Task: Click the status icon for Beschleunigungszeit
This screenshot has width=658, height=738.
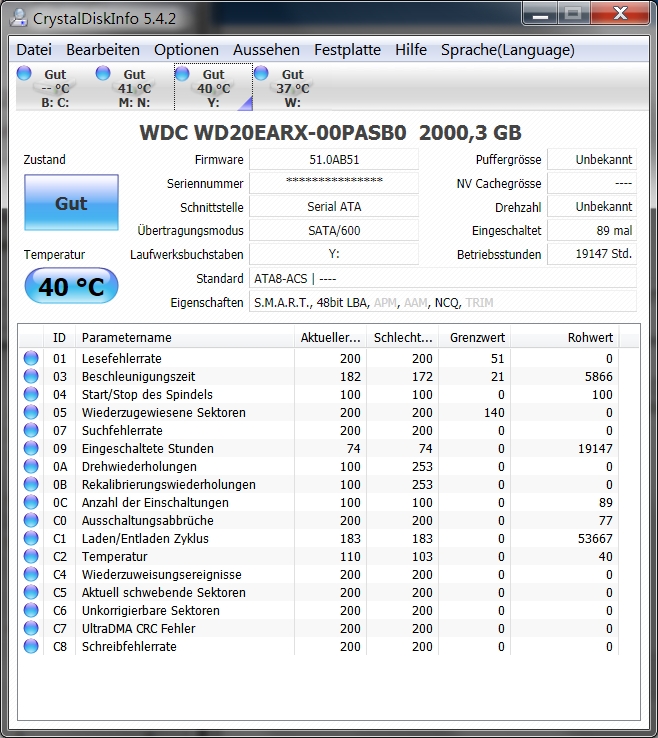Action: [31, 376]
